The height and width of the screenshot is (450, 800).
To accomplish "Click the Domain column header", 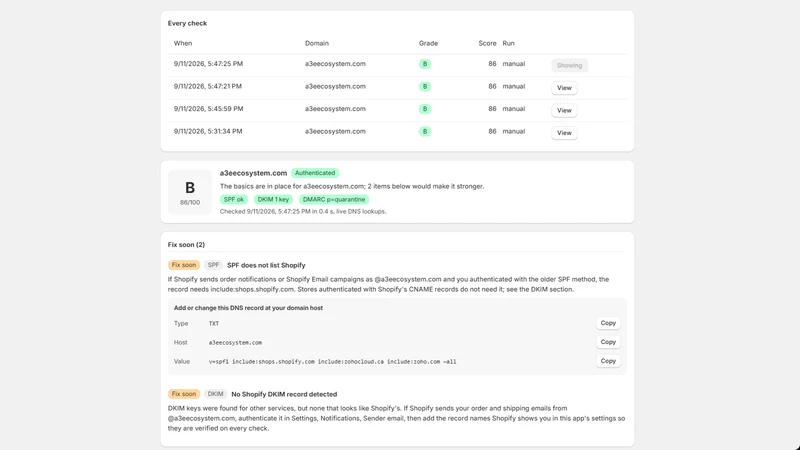I will tap(317, 43).
